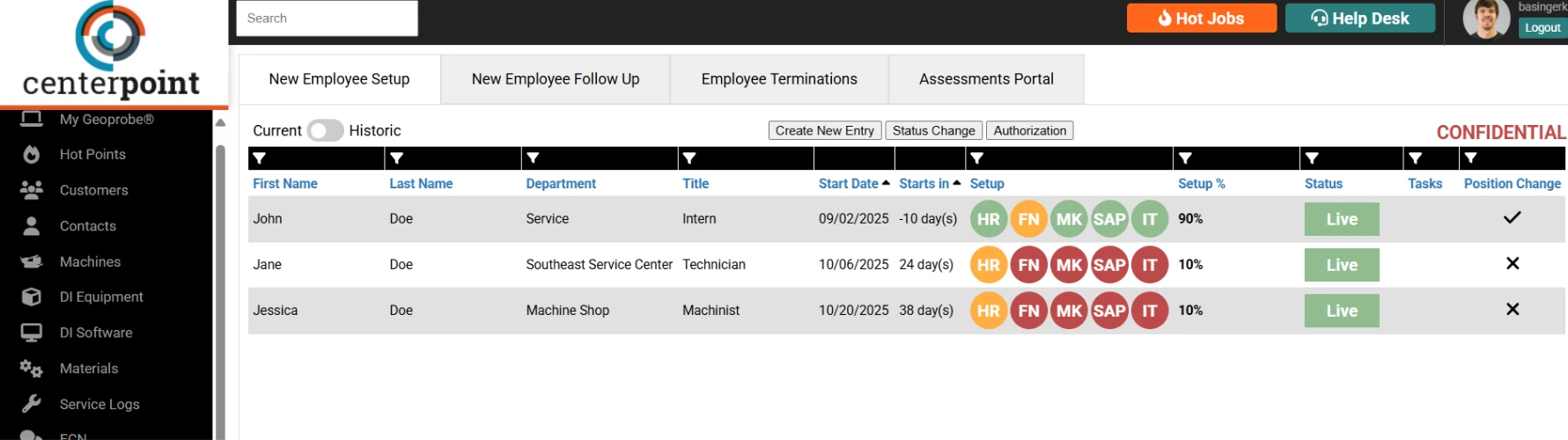This screenshot has width=1568, height=440.
Task: Open Tasks column filter
Action: [1415, 158]
